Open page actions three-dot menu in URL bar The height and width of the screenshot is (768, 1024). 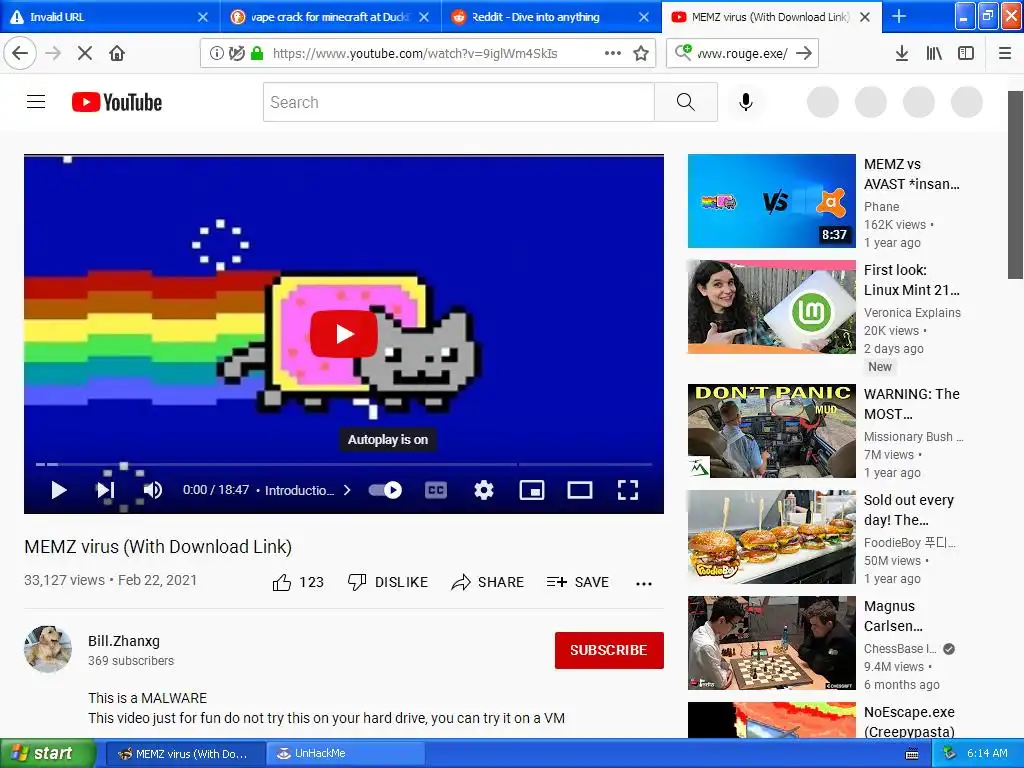click(613, 53)
